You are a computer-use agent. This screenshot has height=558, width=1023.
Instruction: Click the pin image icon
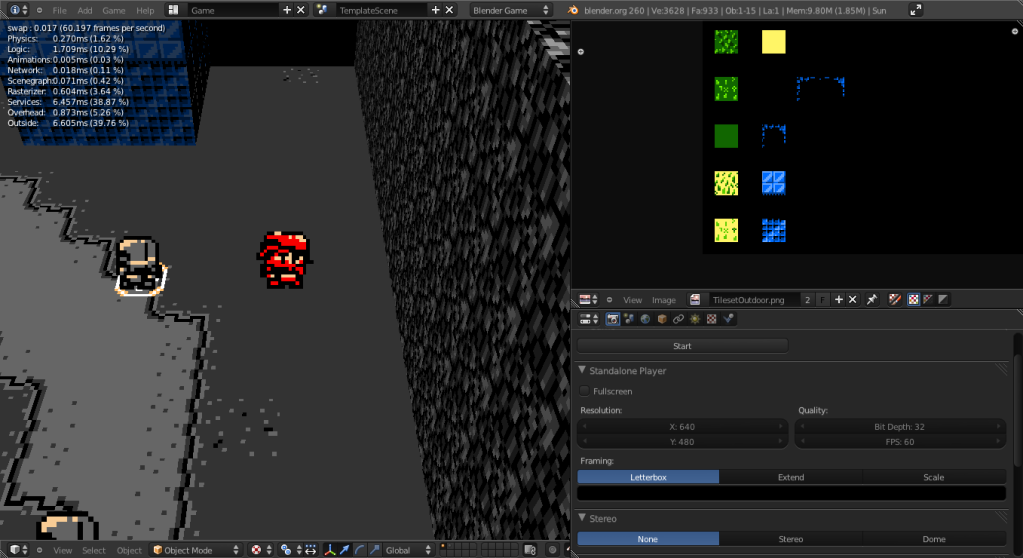[x=871, y=299]
